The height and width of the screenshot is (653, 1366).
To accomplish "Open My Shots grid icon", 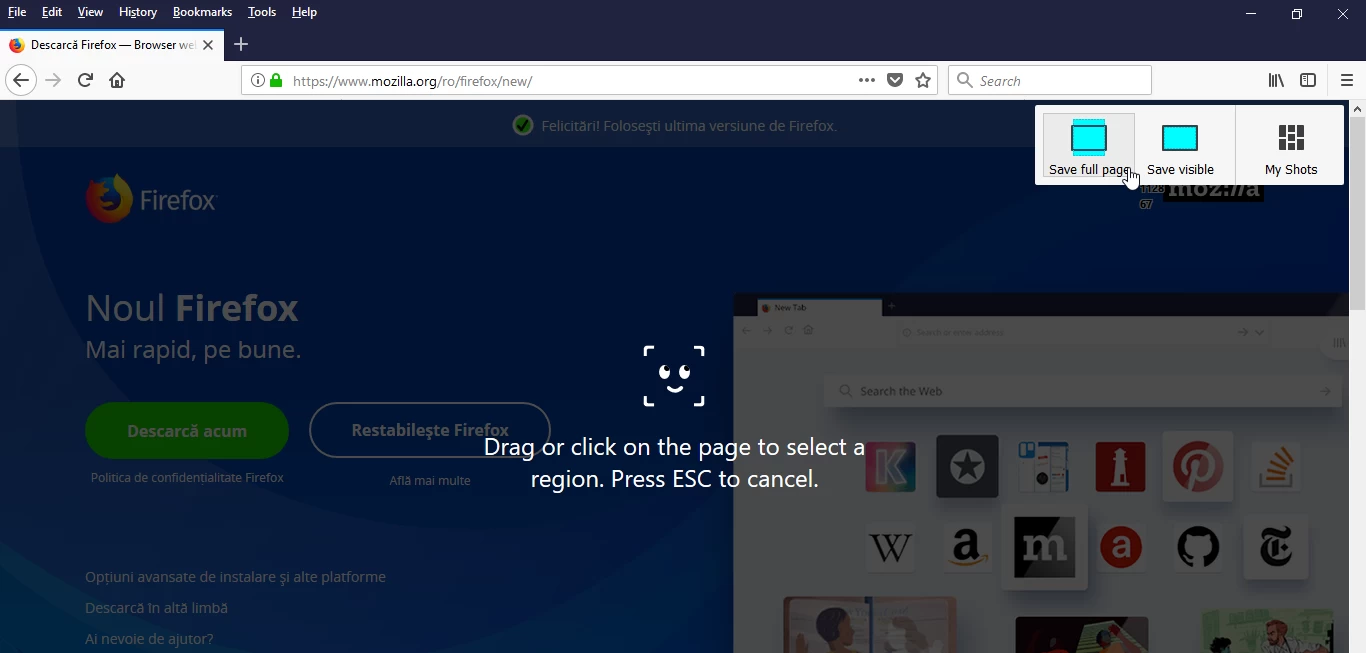I will point(1291,138).
